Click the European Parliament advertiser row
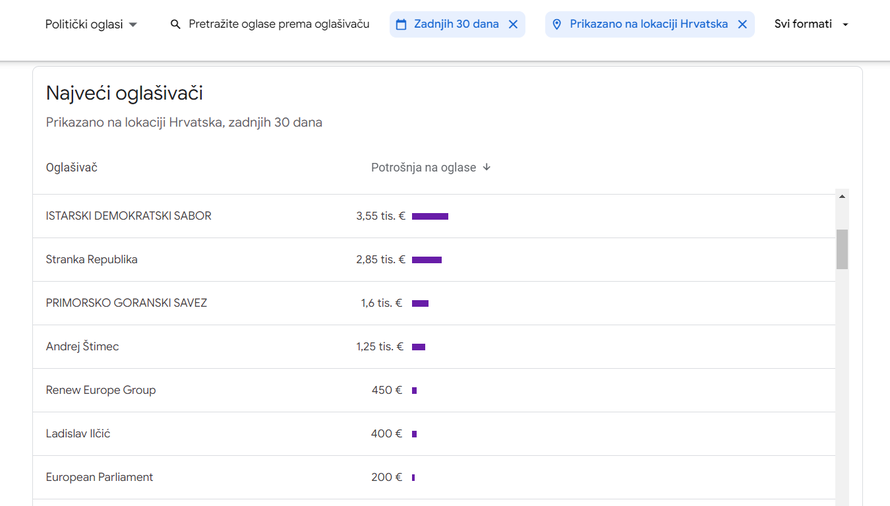 pyautogui.click(x=100, y=477)
